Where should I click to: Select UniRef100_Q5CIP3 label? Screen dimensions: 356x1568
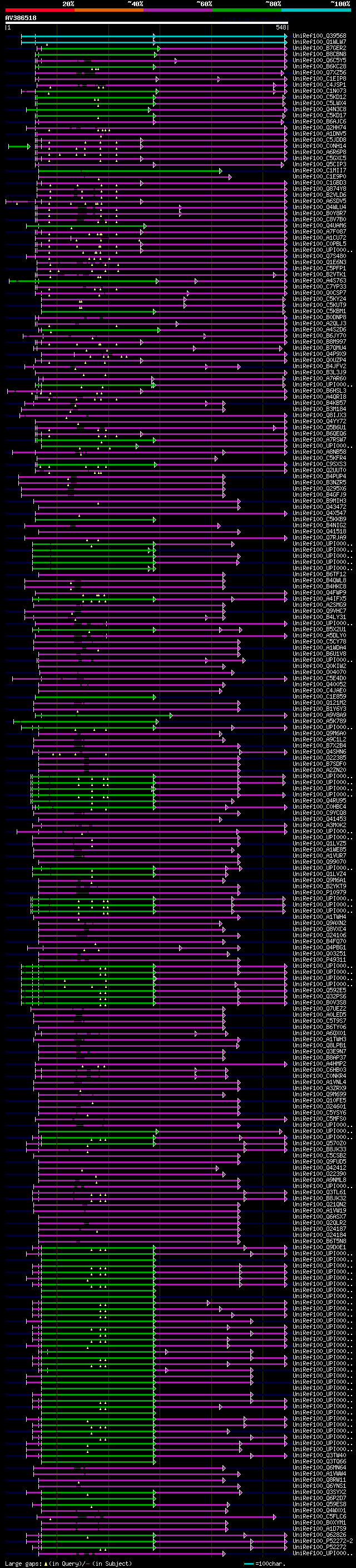pyautogui.click(x=319, y=164)
